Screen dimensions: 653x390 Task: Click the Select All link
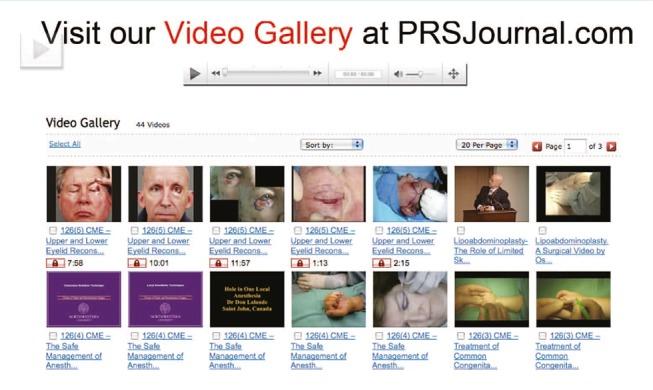[x=65, y=144]
